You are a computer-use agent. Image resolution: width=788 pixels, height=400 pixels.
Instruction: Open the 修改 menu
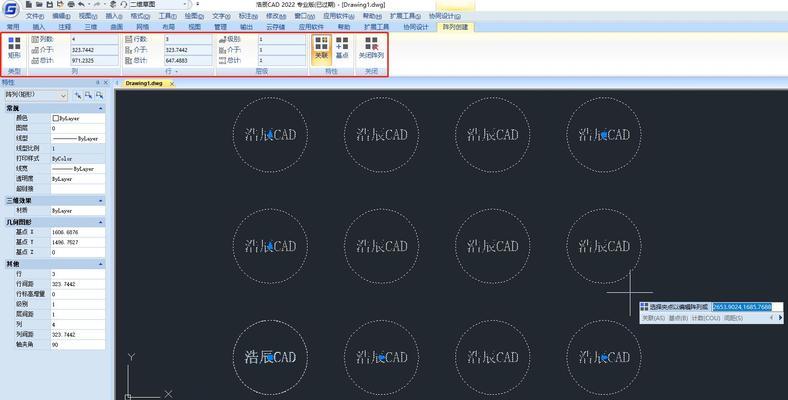click(275, 16)
